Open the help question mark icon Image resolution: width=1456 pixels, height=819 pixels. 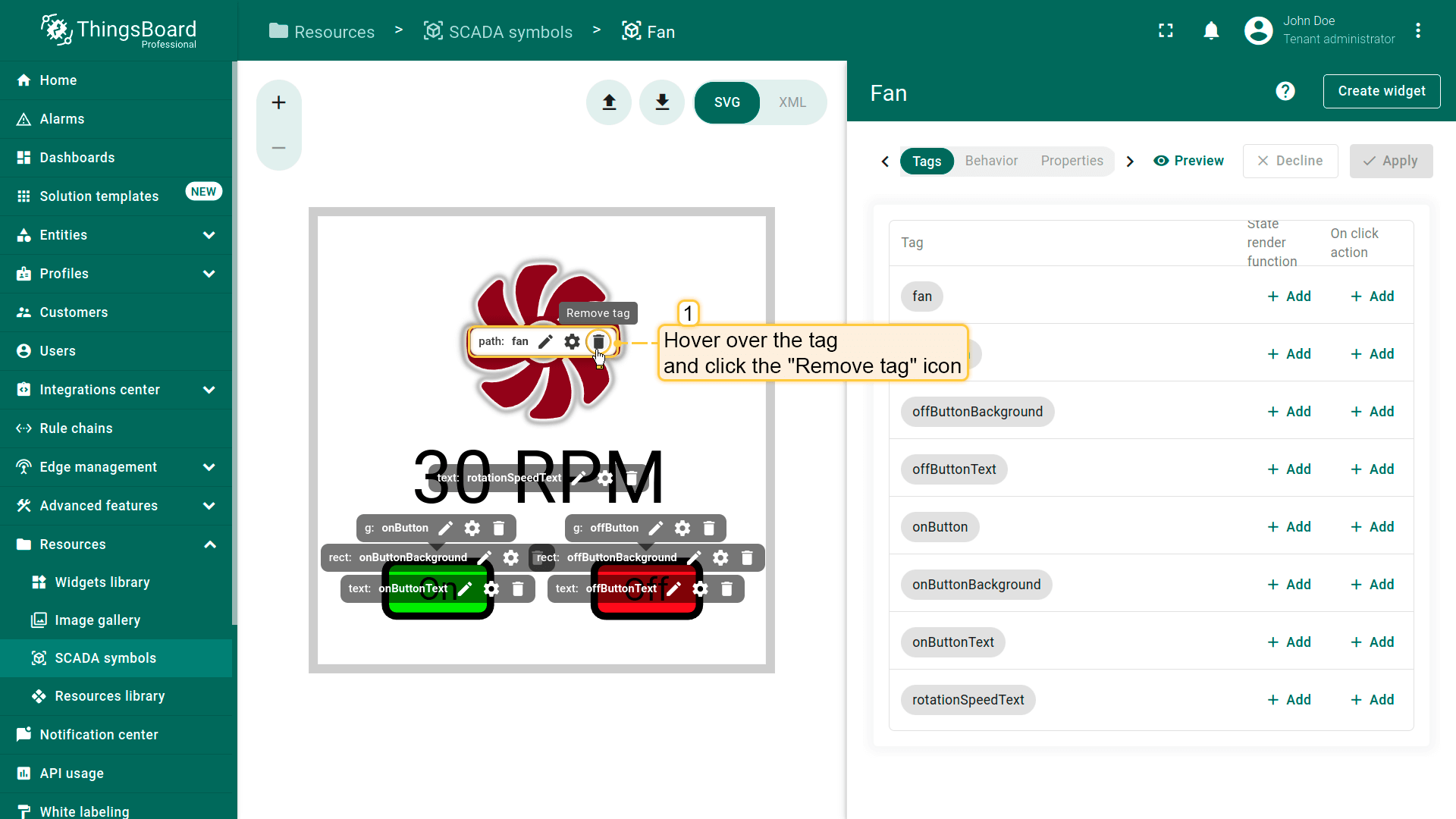[x=1285, y=92]
